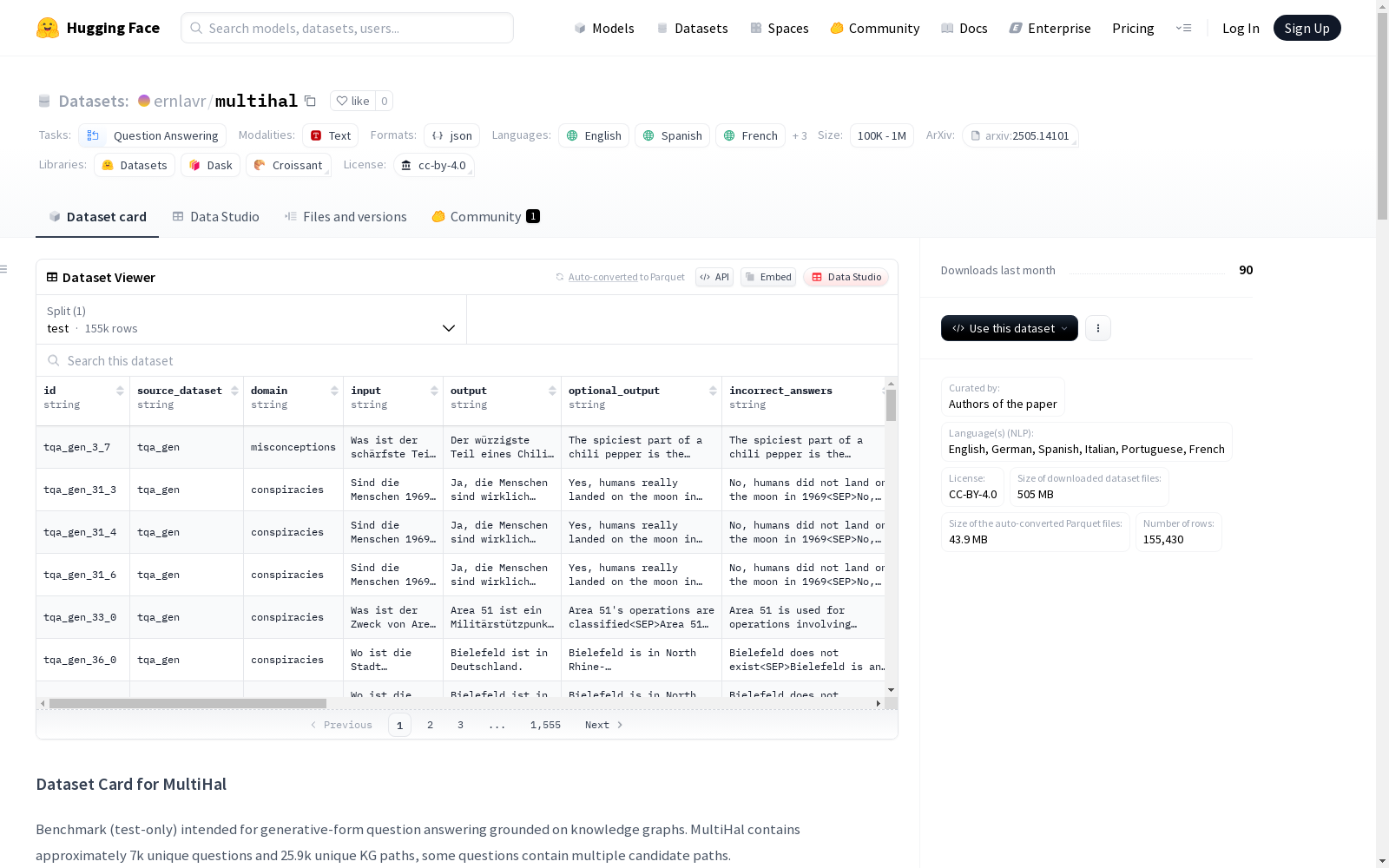
Task: Select the Dask library tag
Action: pos(211,165)
